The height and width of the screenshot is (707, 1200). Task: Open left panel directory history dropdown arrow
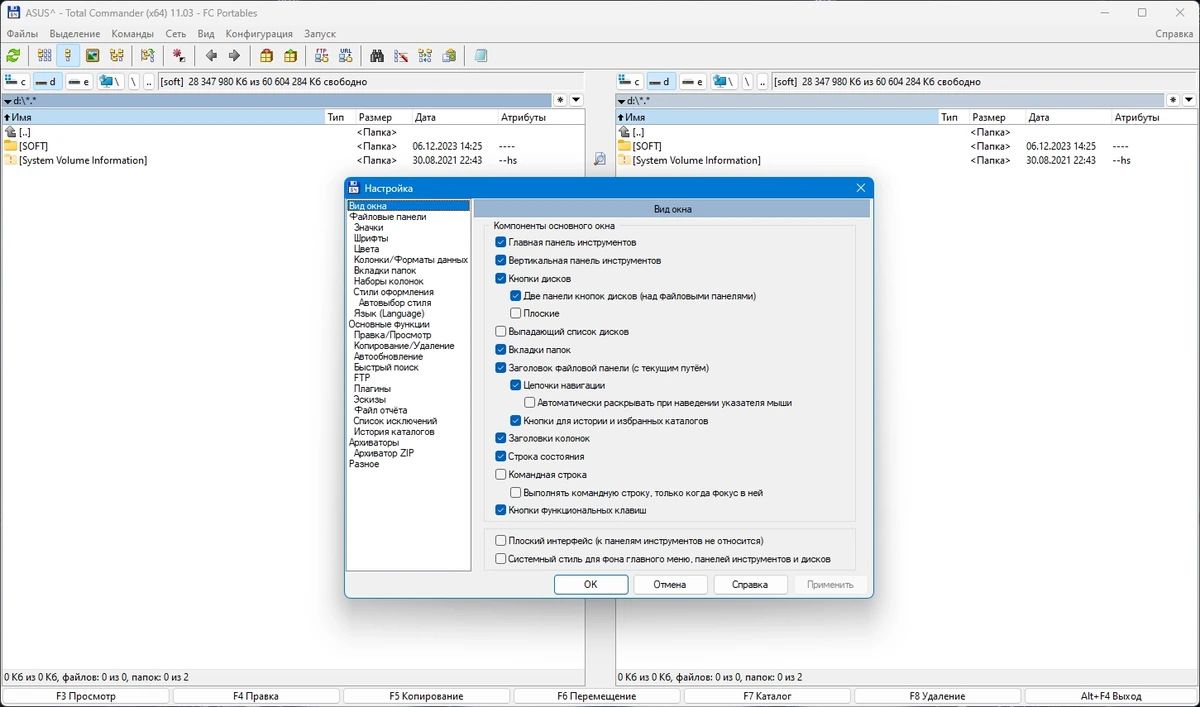[576, 100]
